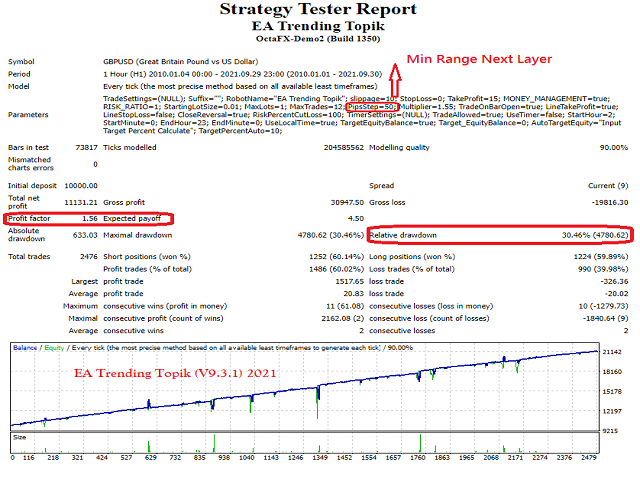
Task: Click the EA Trending Topik (V9.3.1) 2021 chart caption
Action: pyautogui.click(x=175, y=373)
